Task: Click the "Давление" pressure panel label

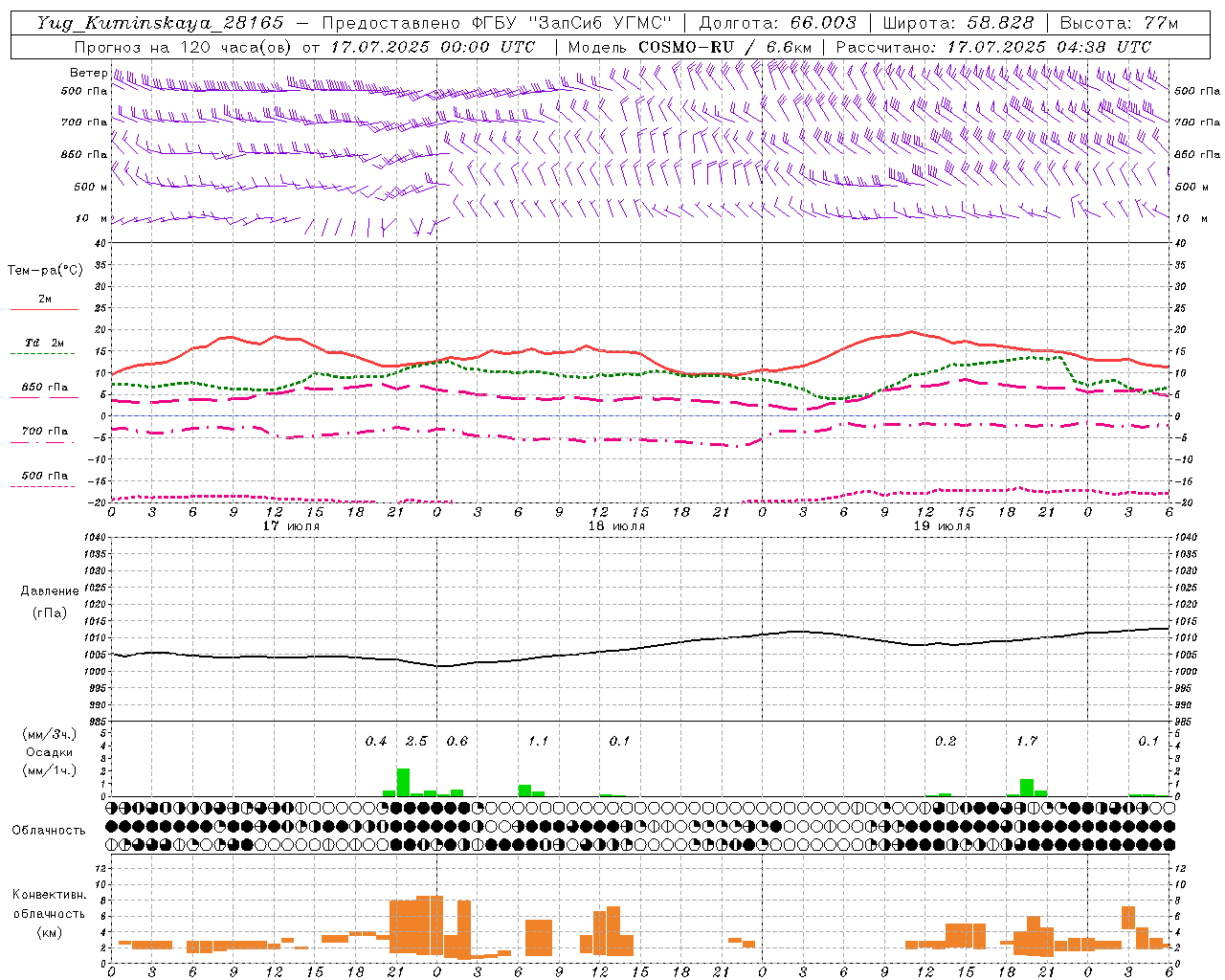Action: [x=50, y=591]
